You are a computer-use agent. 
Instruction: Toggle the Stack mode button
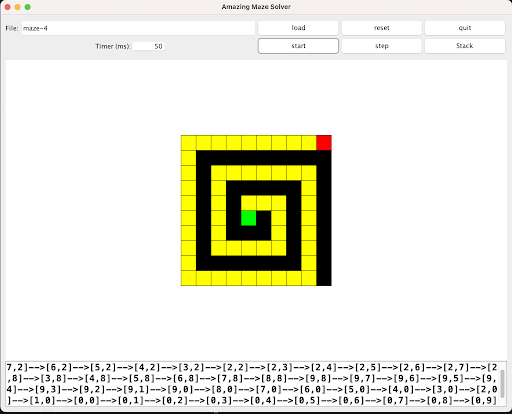coord(465,46)
